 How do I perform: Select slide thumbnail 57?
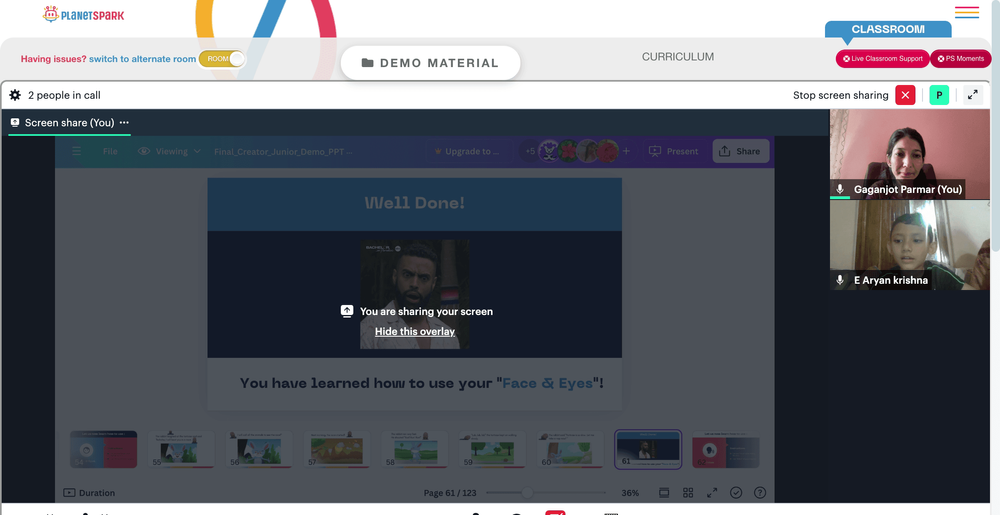(337, 449)
